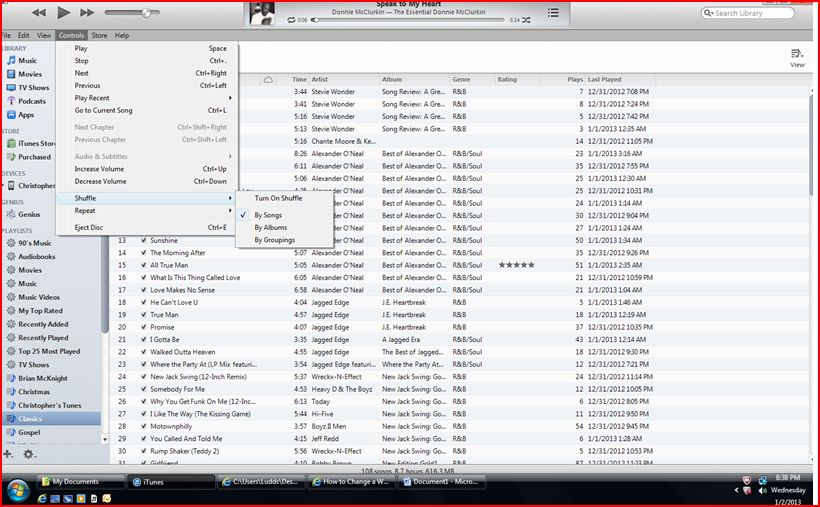
Task: Click the five-star rating of All True Man
Action: click(516, 265)
